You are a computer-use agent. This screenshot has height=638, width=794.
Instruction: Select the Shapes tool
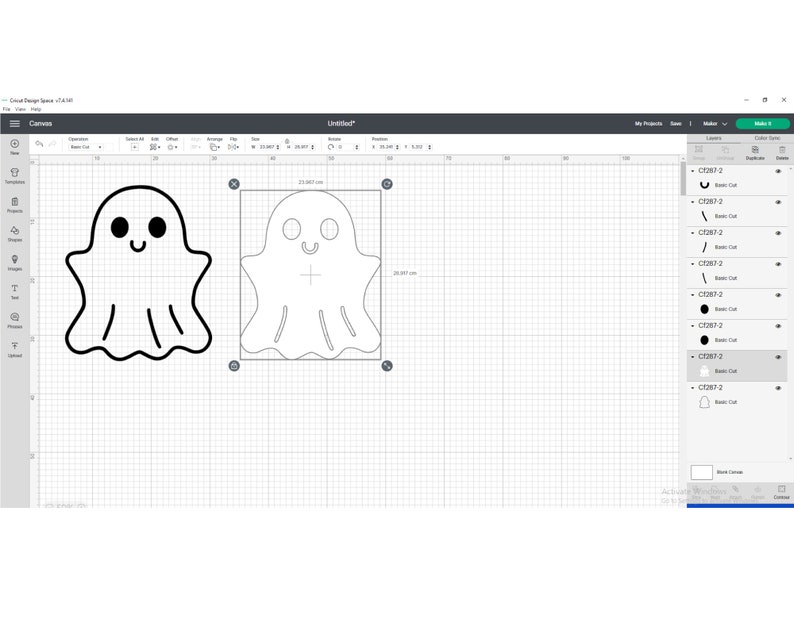[15, 233]
